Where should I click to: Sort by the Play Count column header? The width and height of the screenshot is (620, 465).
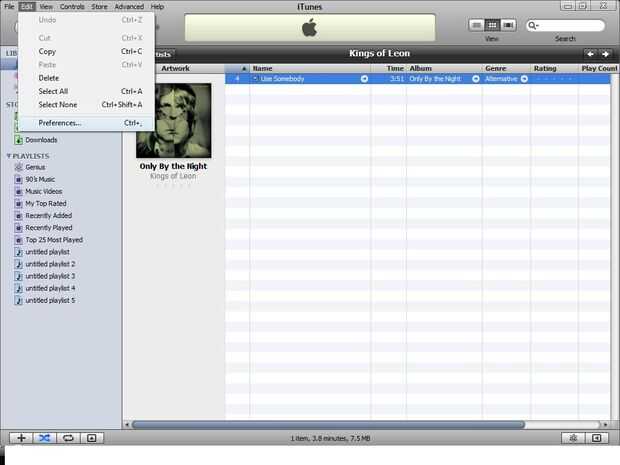(599, 68)
